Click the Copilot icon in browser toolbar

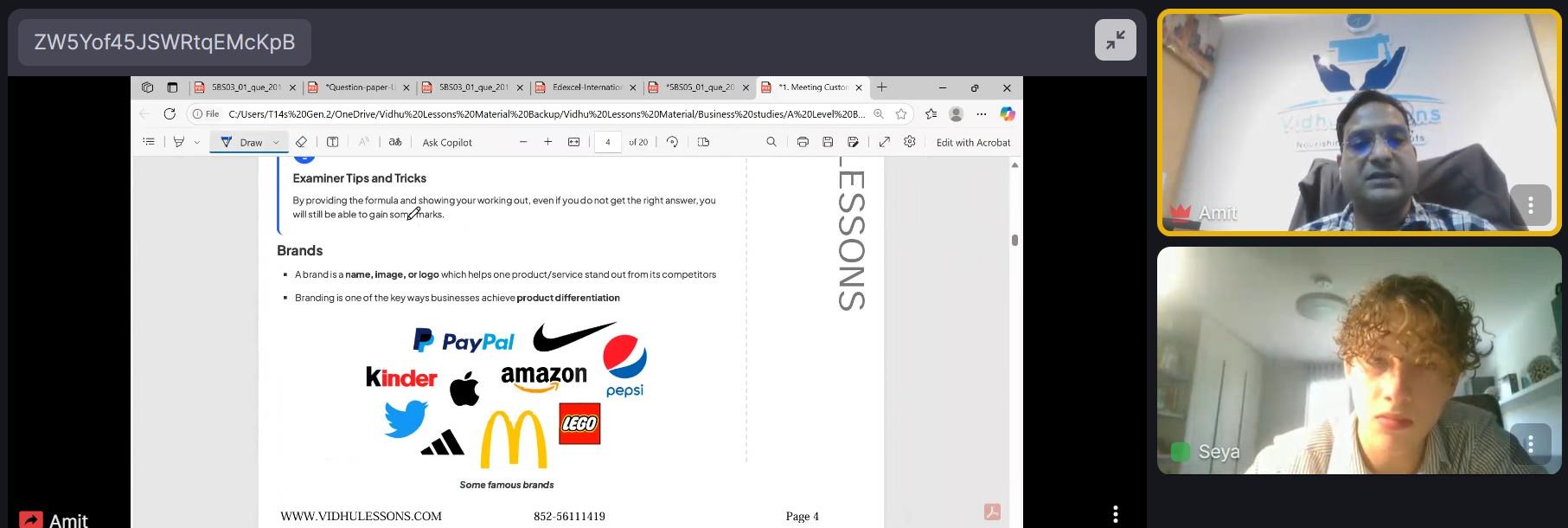tap(1007, 113)
